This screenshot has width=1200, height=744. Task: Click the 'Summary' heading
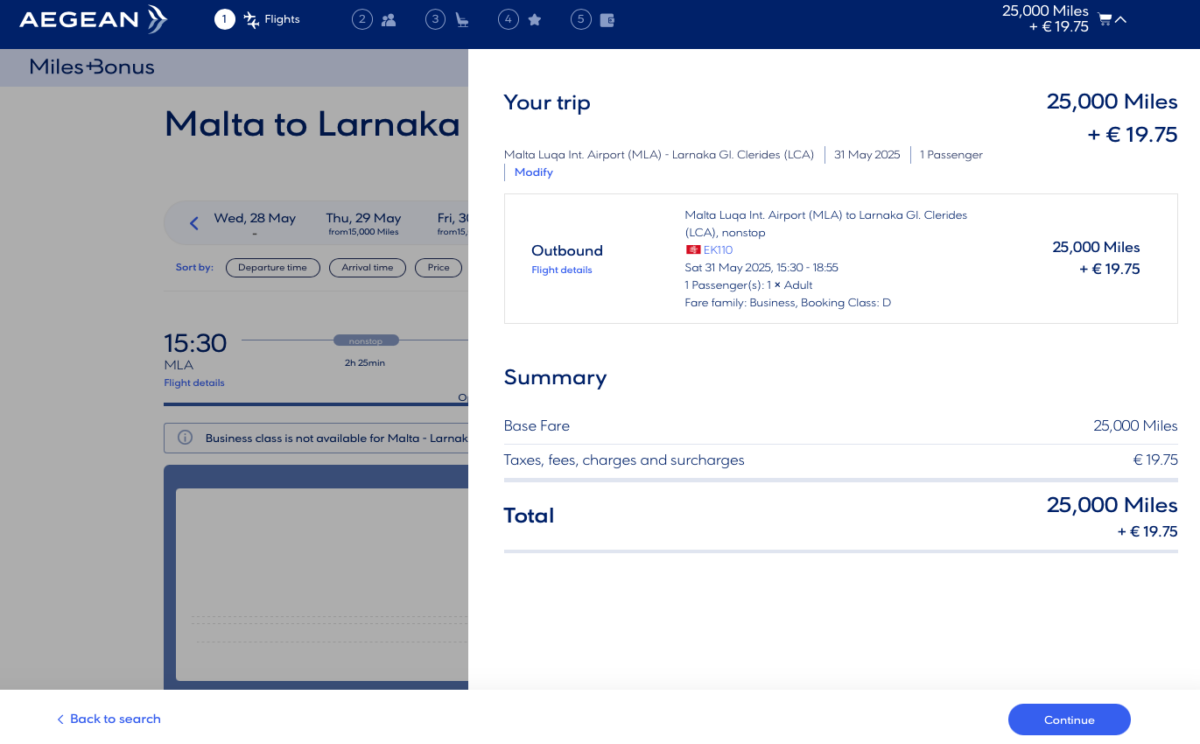pyautogui.click(x=555, y=377)
